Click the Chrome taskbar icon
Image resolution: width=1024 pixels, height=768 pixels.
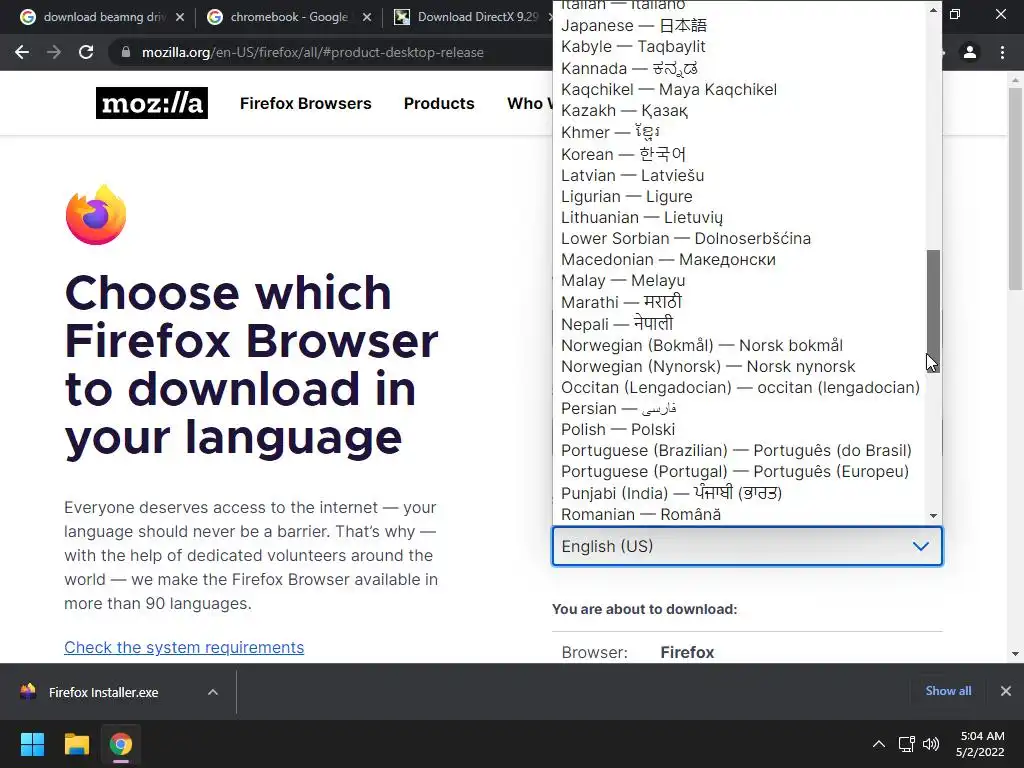121,744
